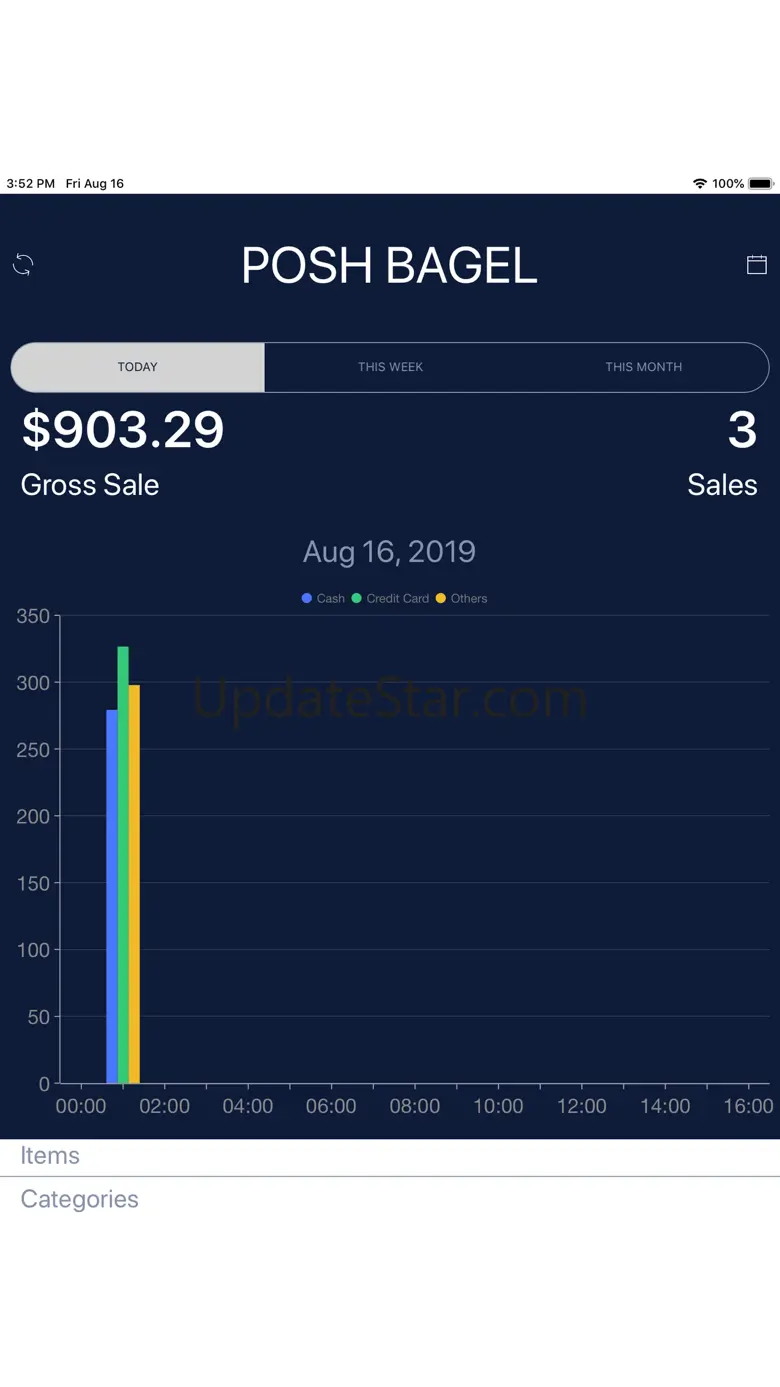Expand the Items section
The height and width of the screenshot is (1387, 780).
point(50,1156)
